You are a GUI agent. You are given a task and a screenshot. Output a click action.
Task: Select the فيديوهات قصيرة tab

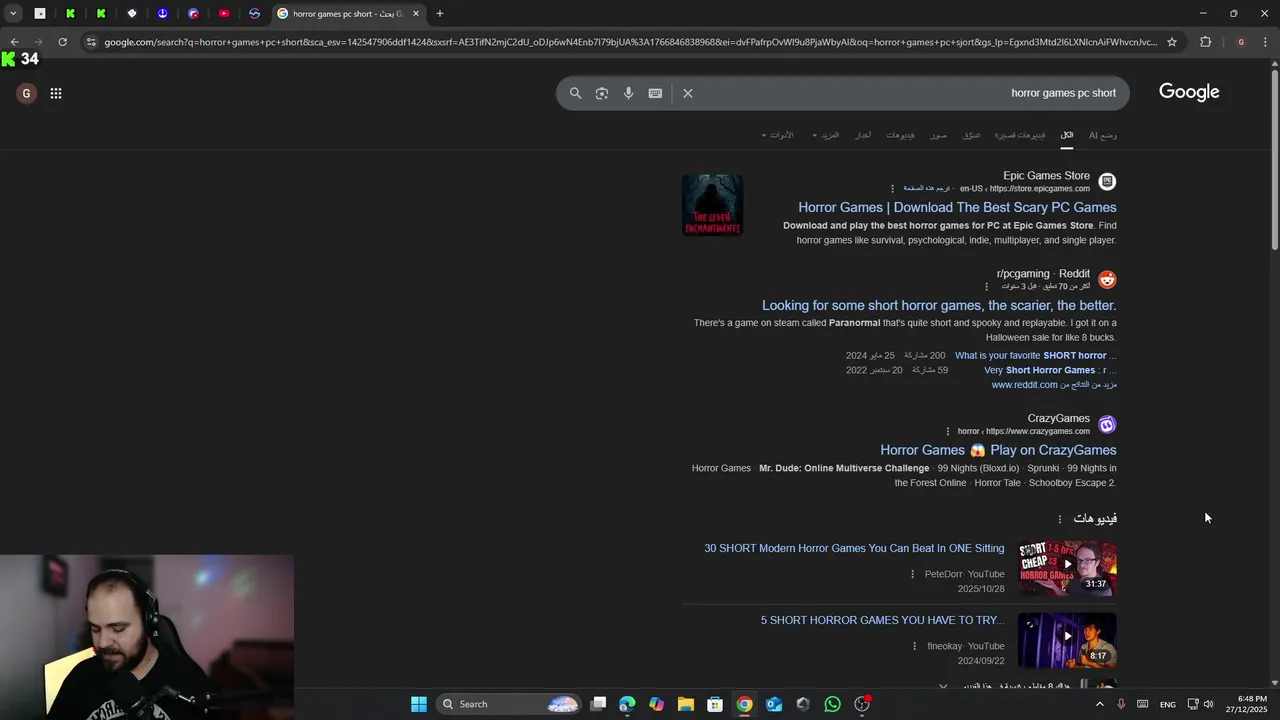[x=1020, y=135]
